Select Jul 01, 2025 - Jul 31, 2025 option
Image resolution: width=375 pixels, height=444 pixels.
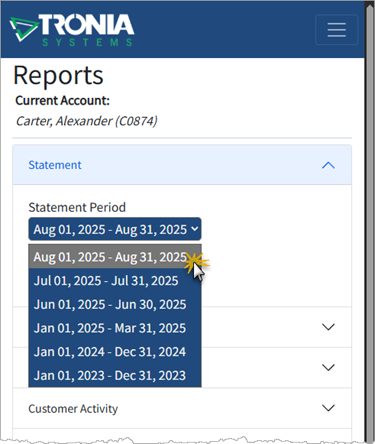[x=115, y=281]
